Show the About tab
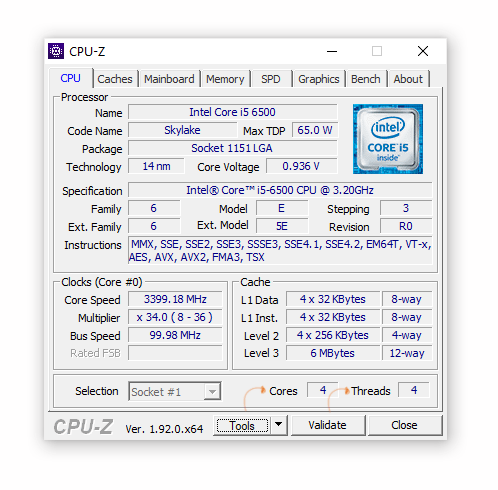This screenshot has height=490, width=498. [x=408, y=79]
